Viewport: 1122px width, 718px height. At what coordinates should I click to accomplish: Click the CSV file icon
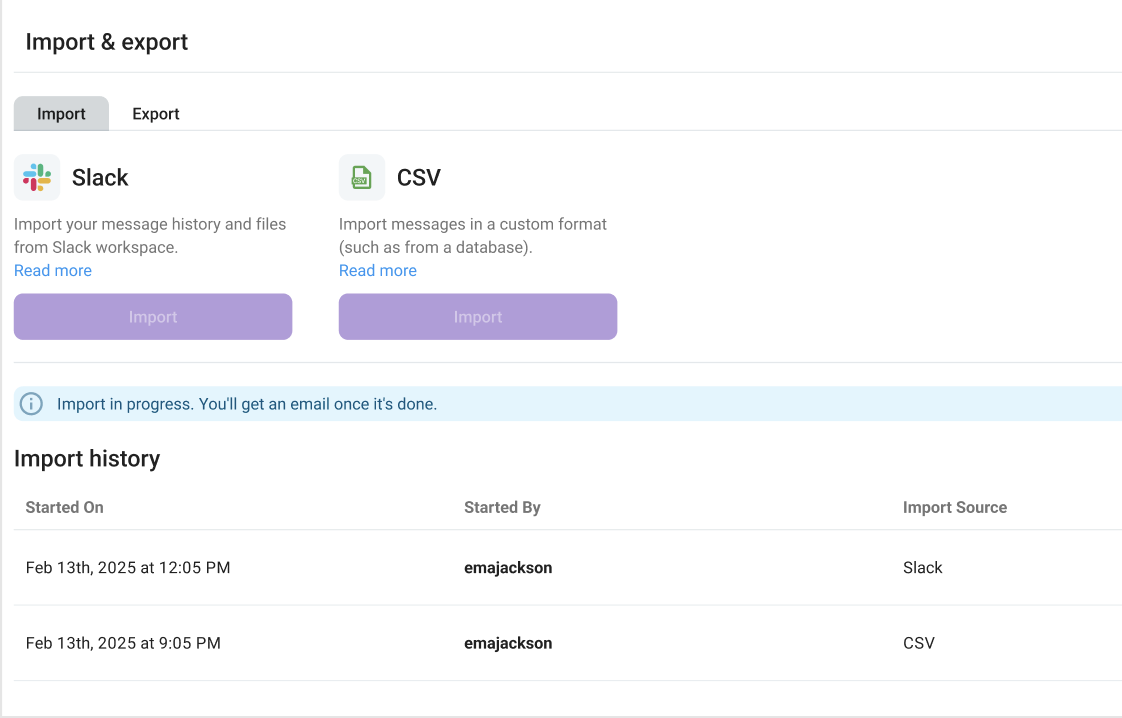tap(361, 178)
